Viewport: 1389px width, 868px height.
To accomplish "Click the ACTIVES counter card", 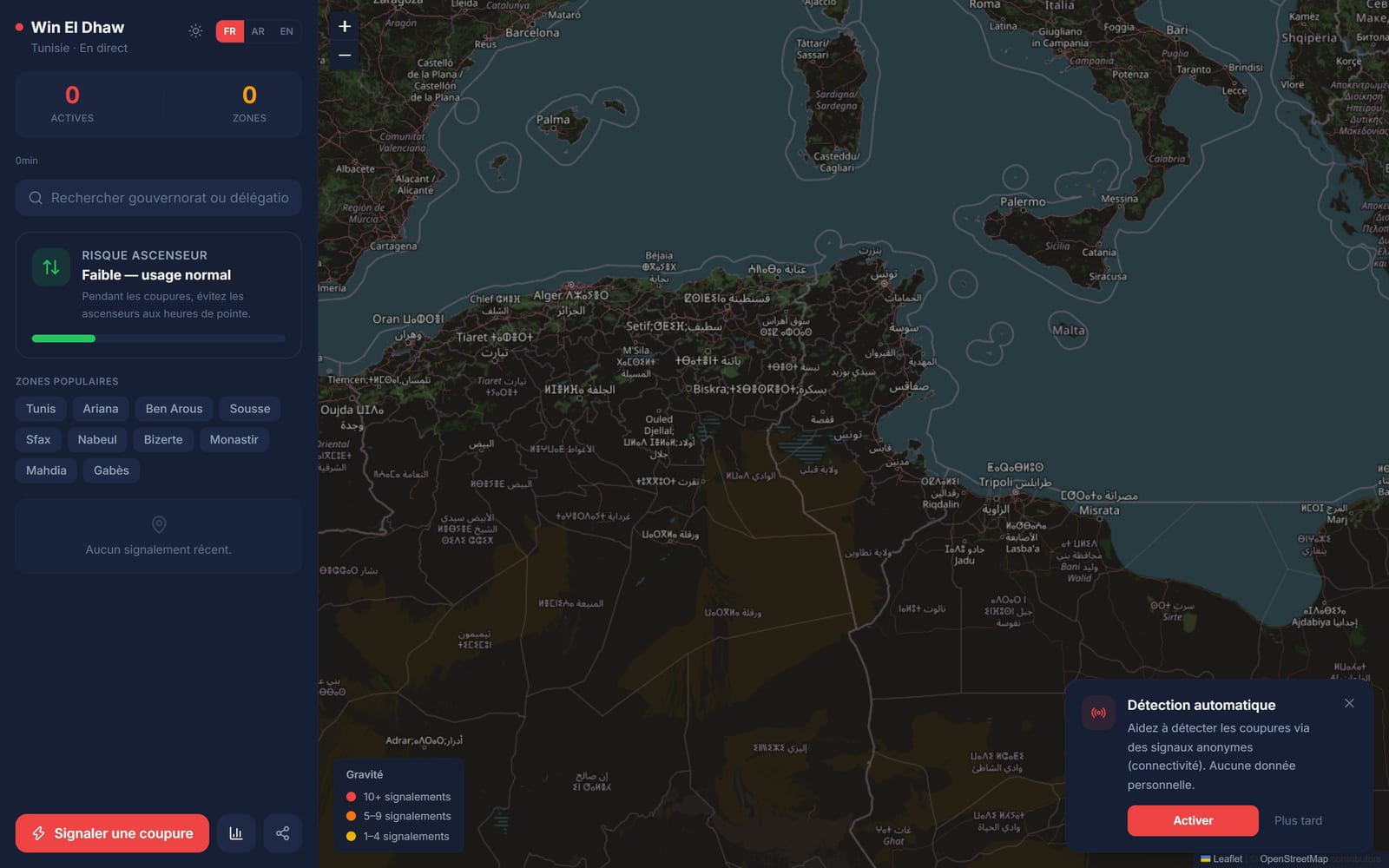I will pos(72,104).
